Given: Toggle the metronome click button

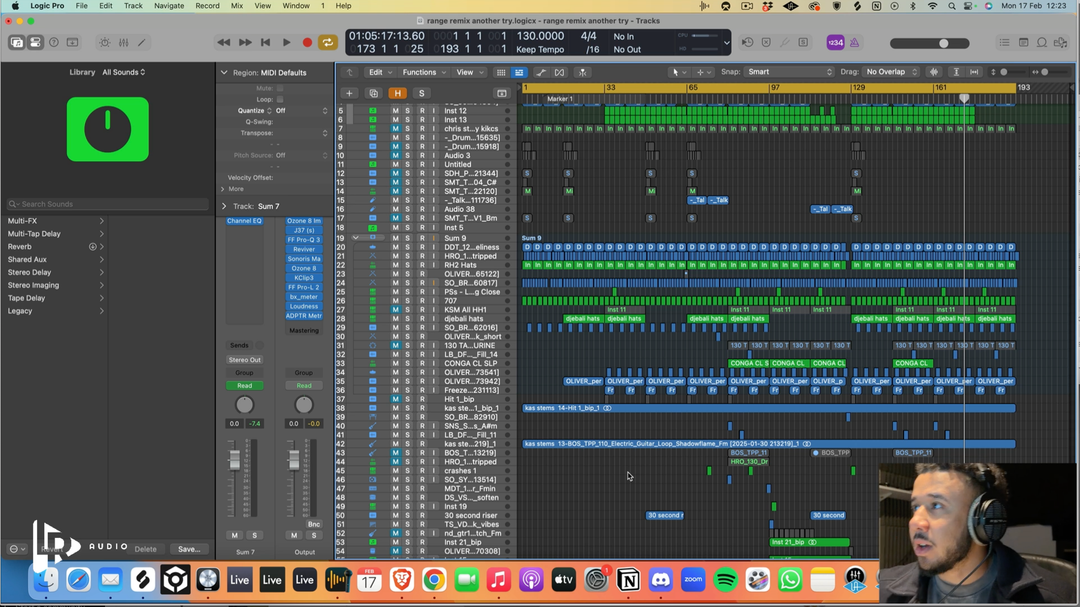Looking at the screenshot, I should click(855, 43).
